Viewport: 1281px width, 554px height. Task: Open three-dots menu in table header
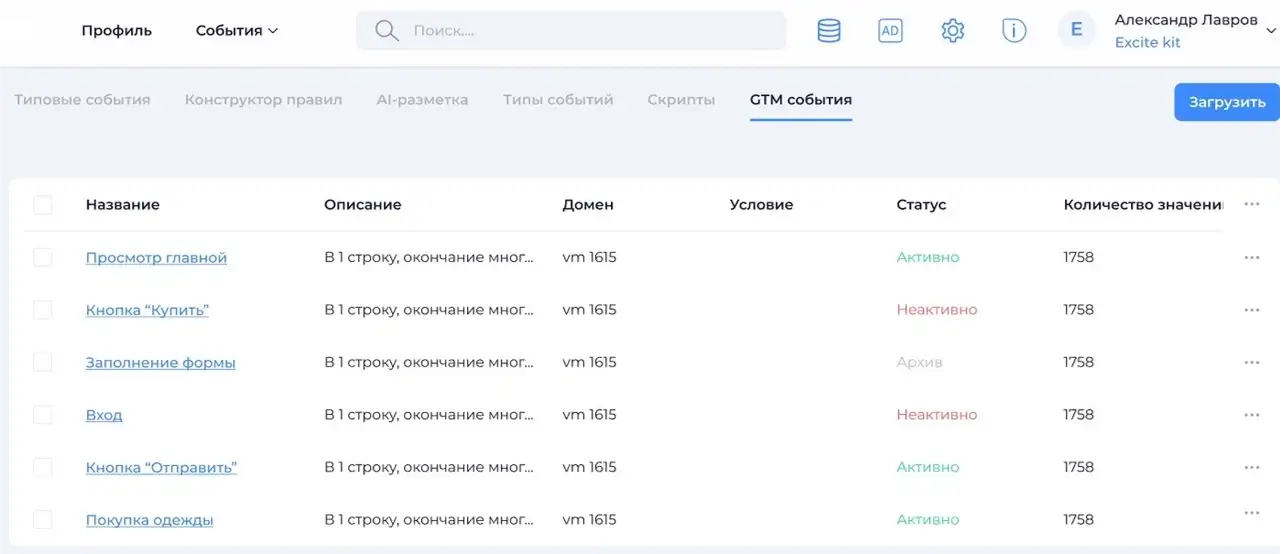1252,204
